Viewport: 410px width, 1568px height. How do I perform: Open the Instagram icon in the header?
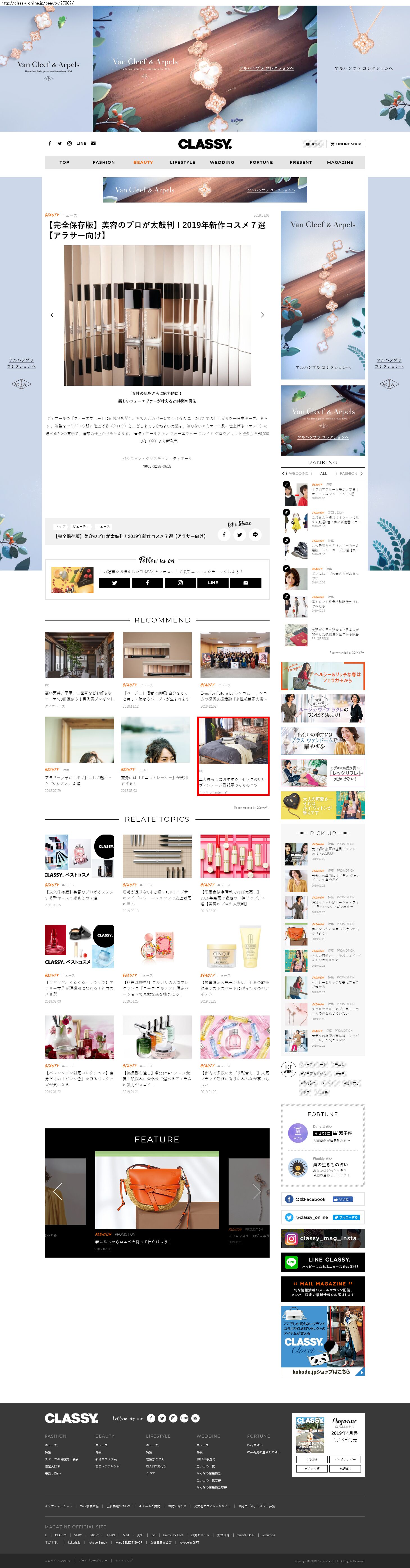point(69,144)
